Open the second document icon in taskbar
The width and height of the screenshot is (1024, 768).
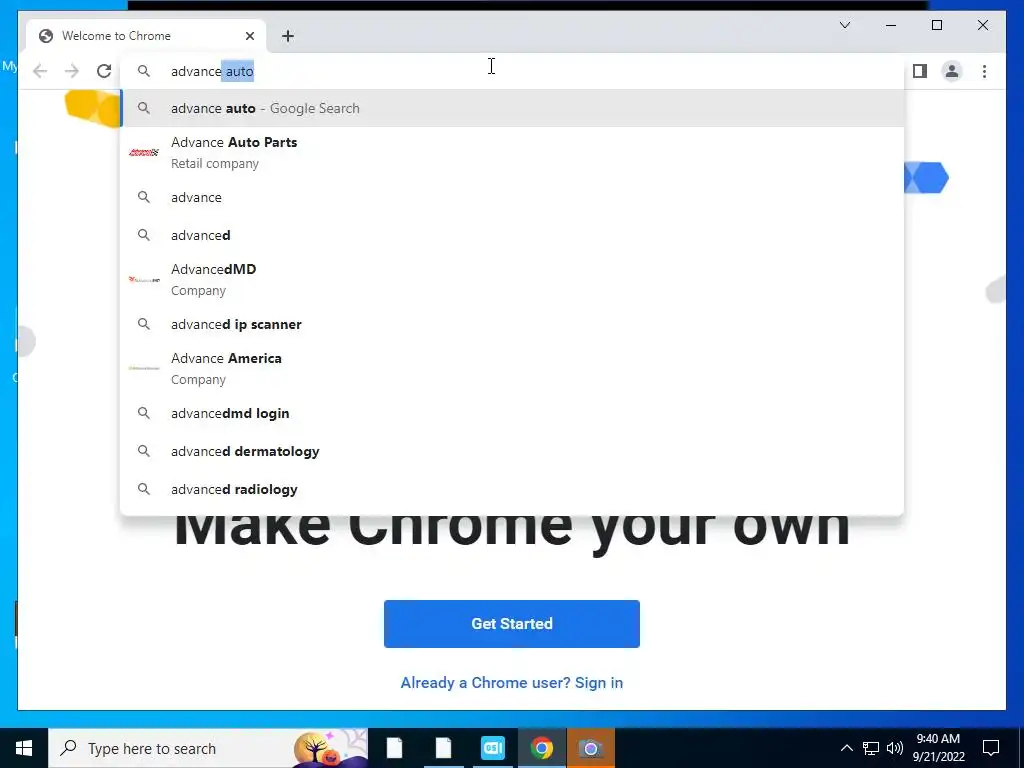443,748
